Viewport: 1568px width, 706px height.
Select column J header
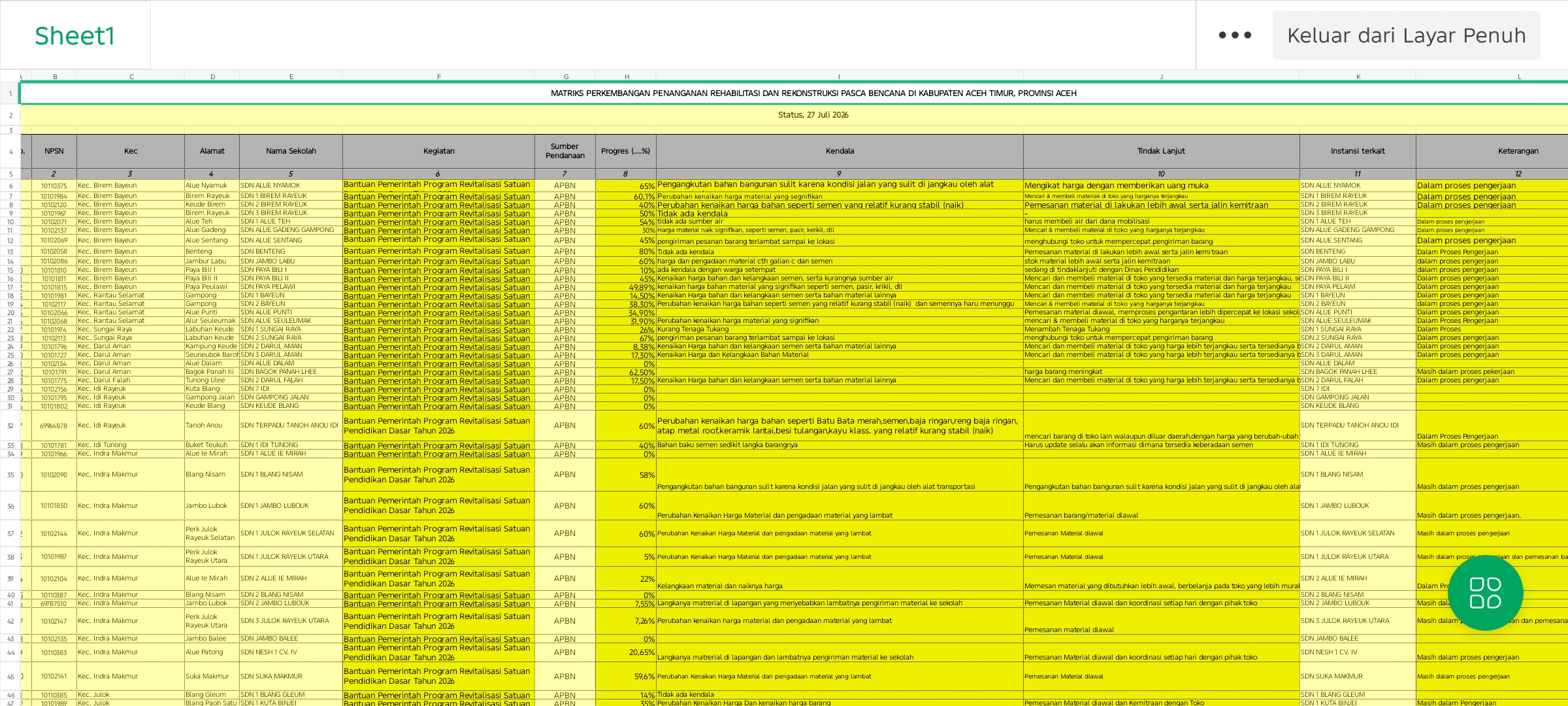(x=1162, y=76)
